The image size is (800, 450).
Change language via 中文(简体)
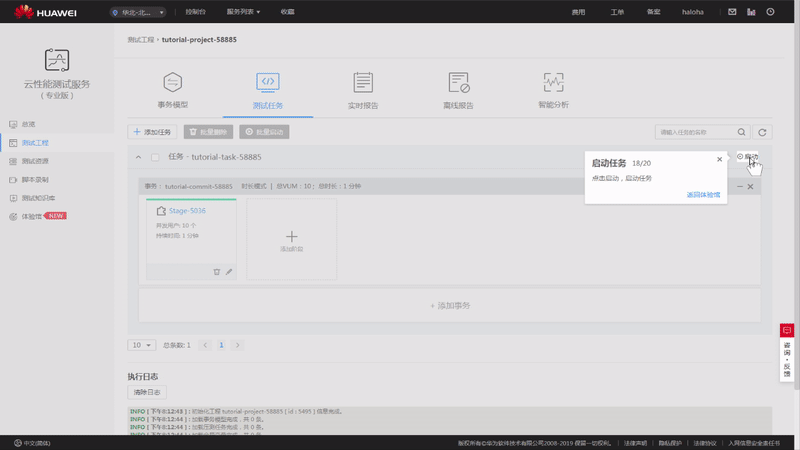tap(33, 443)
